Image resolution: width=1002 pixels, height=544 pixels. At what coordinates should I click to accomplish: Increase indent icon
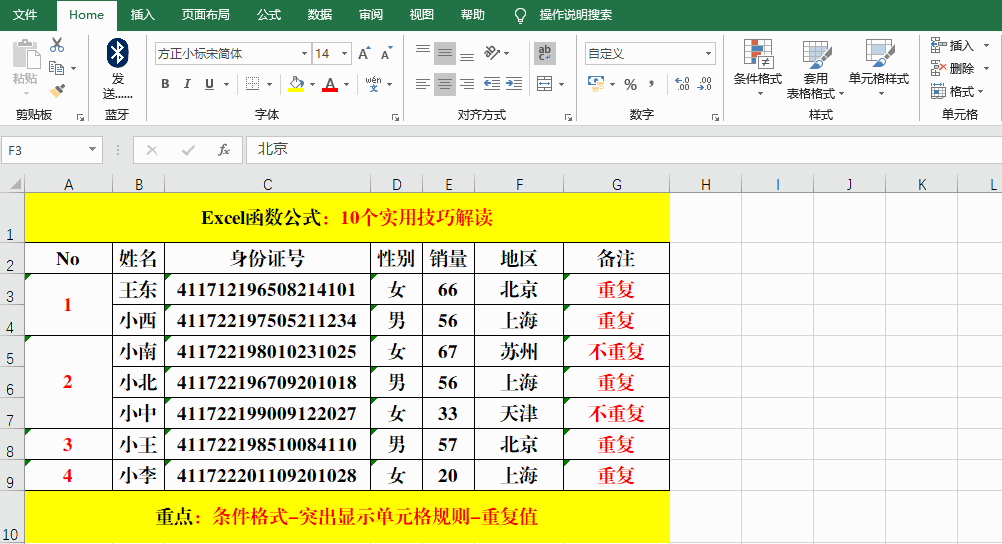[514, 84]
